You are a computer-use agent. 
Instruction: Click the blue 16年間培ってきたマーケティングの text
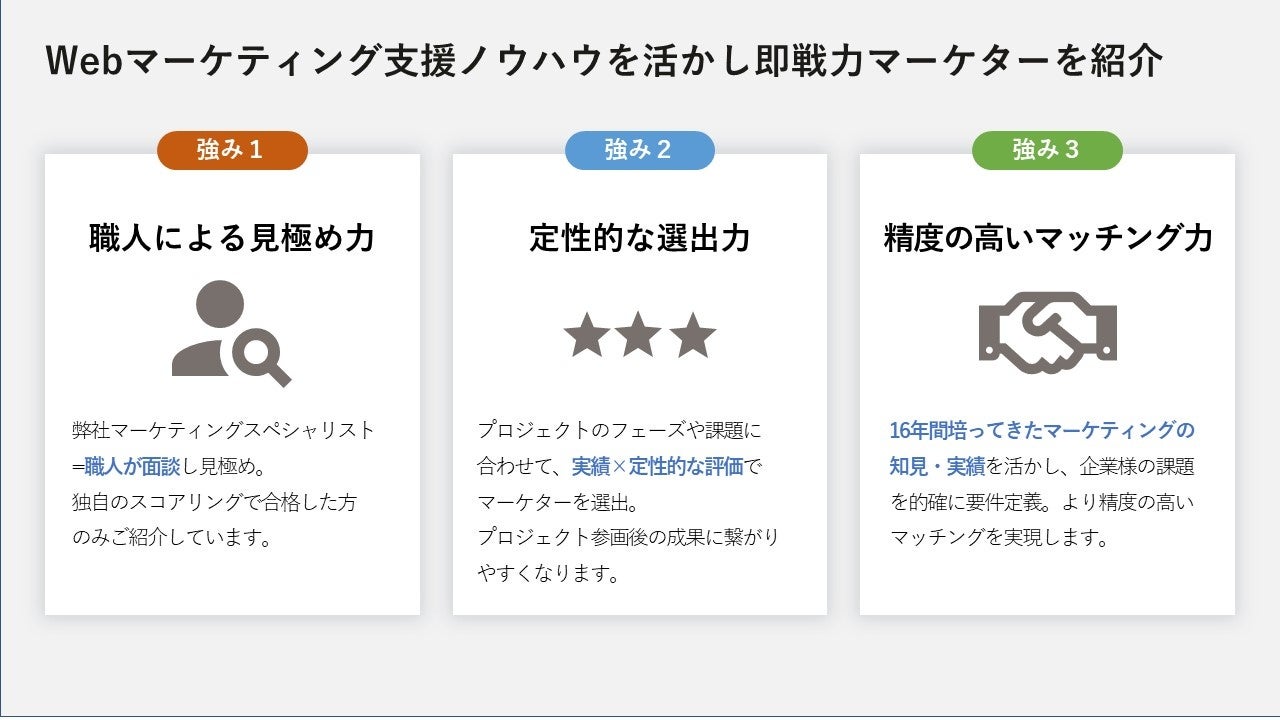click(x=1041, y=431)
